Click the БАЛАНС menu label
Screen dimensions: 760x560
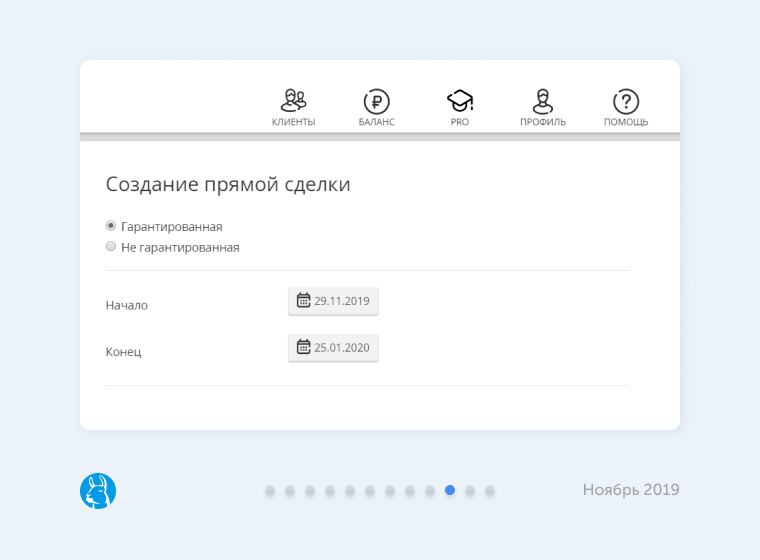tap(377, 122)
